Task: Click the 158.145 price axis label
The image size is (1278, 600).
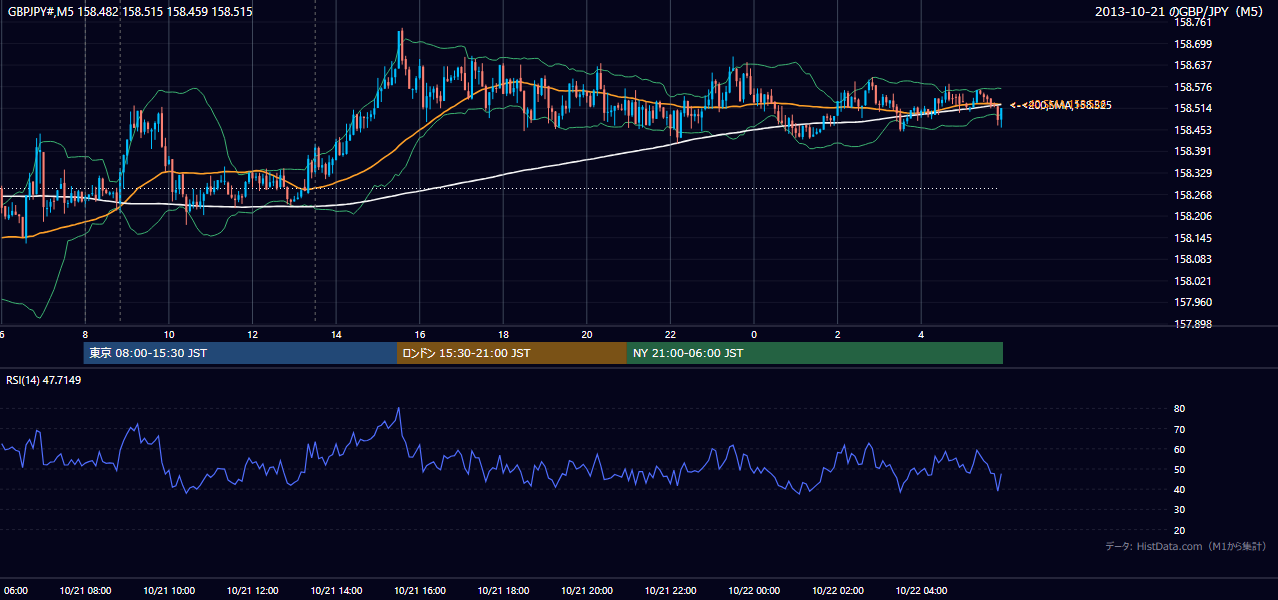Action: coord(1193,238)
